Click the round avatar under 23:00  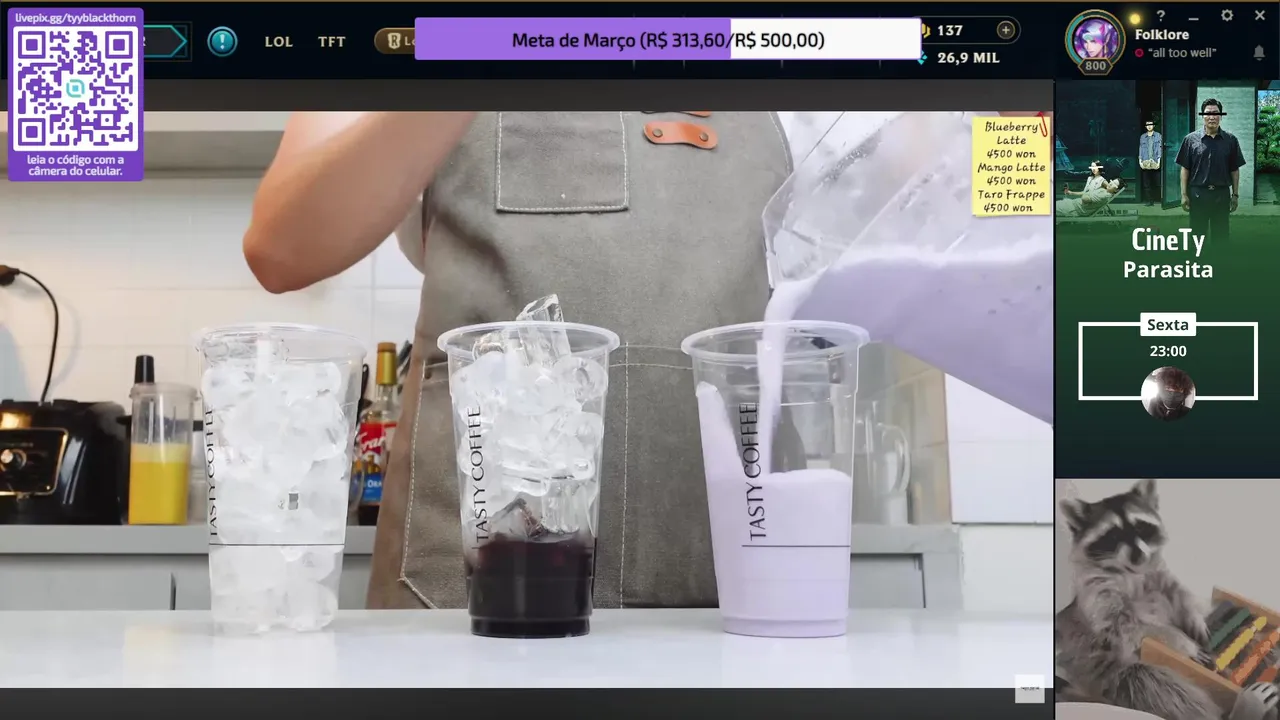1168,393
